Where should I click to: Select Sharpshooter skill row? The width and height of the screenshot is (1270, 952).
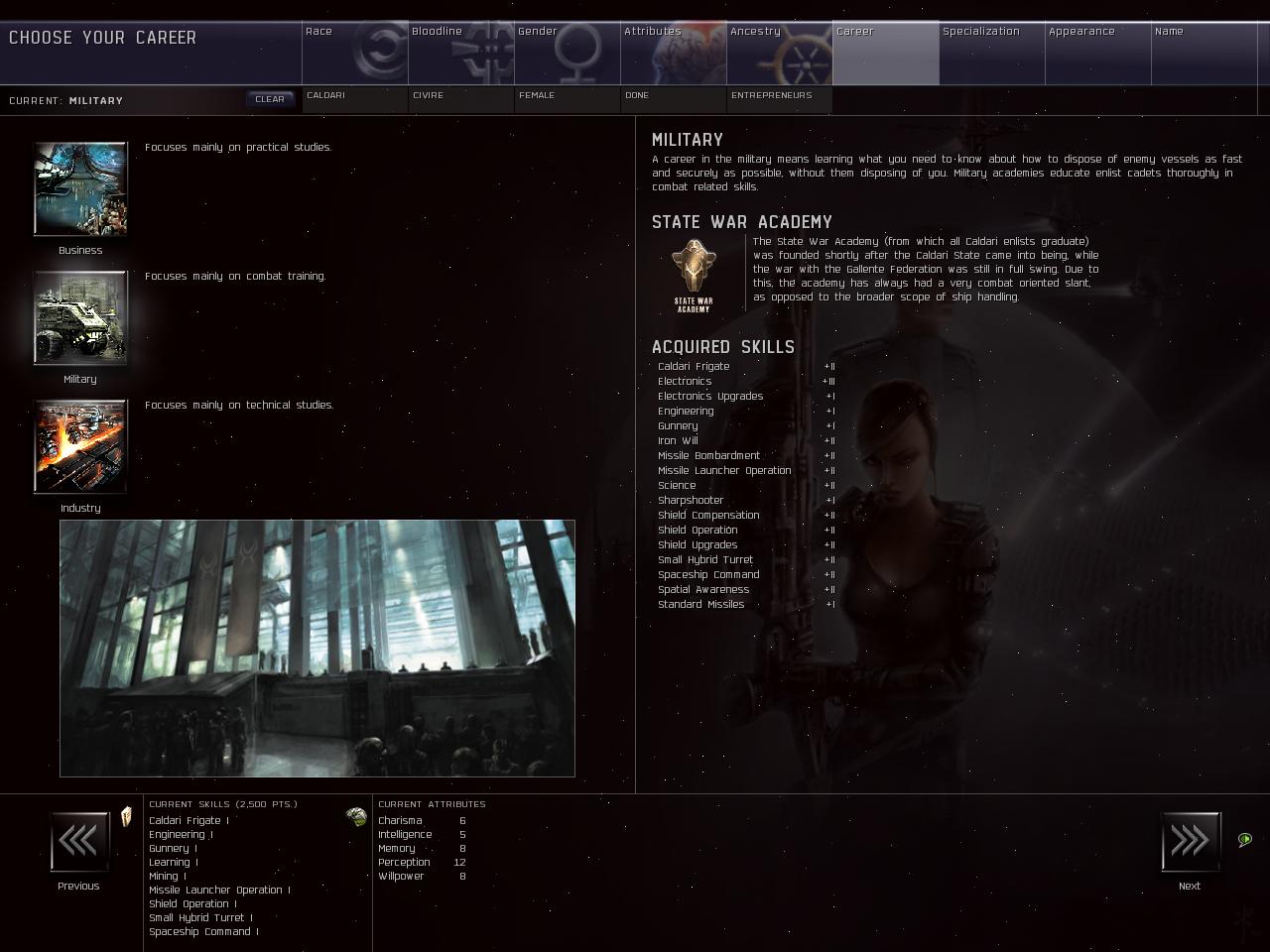click(746, 501)
